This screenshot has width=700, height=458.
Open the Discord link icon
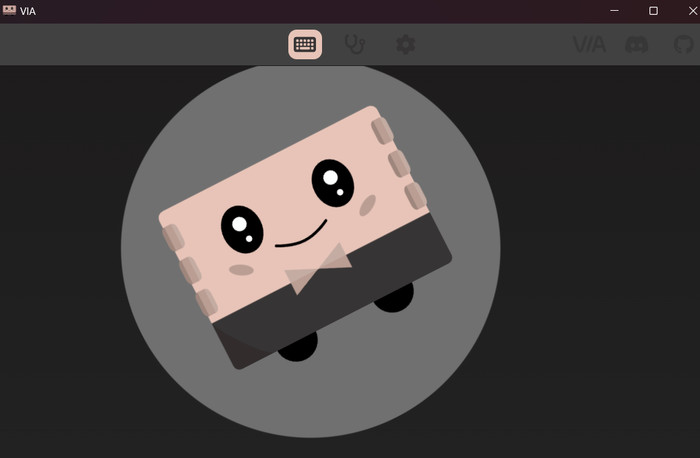pos(637,45)
